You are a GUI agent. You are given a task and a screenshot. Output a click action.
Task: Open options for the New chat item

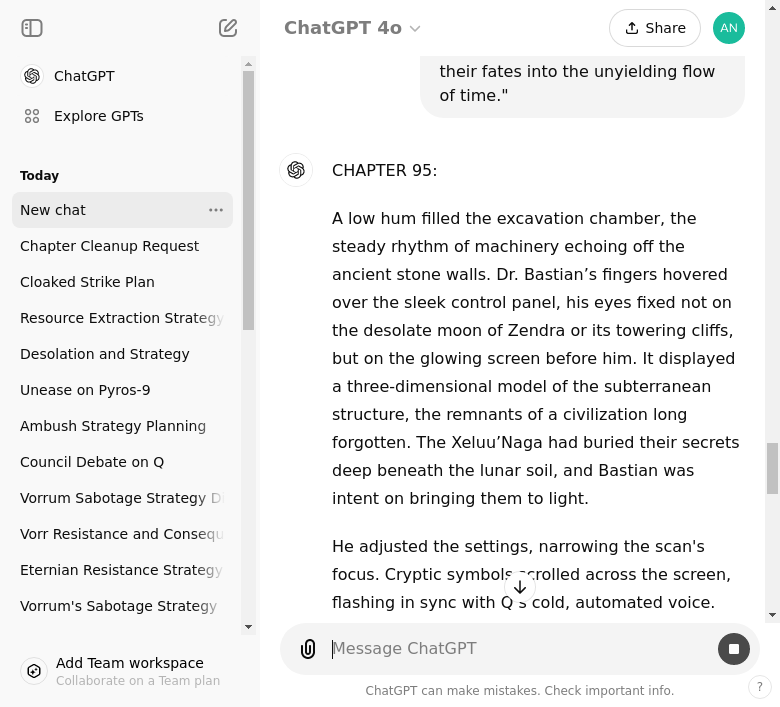[216, 210]
